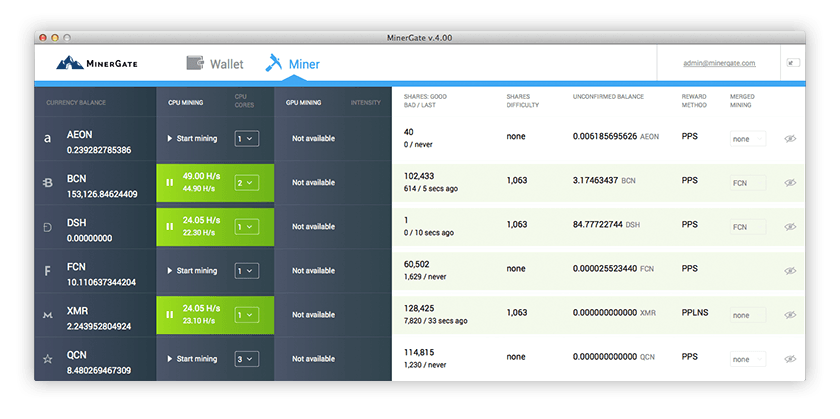The image size is (840, 419).
Task: Pause BCN CPU mining
Action: pos(169,183)
